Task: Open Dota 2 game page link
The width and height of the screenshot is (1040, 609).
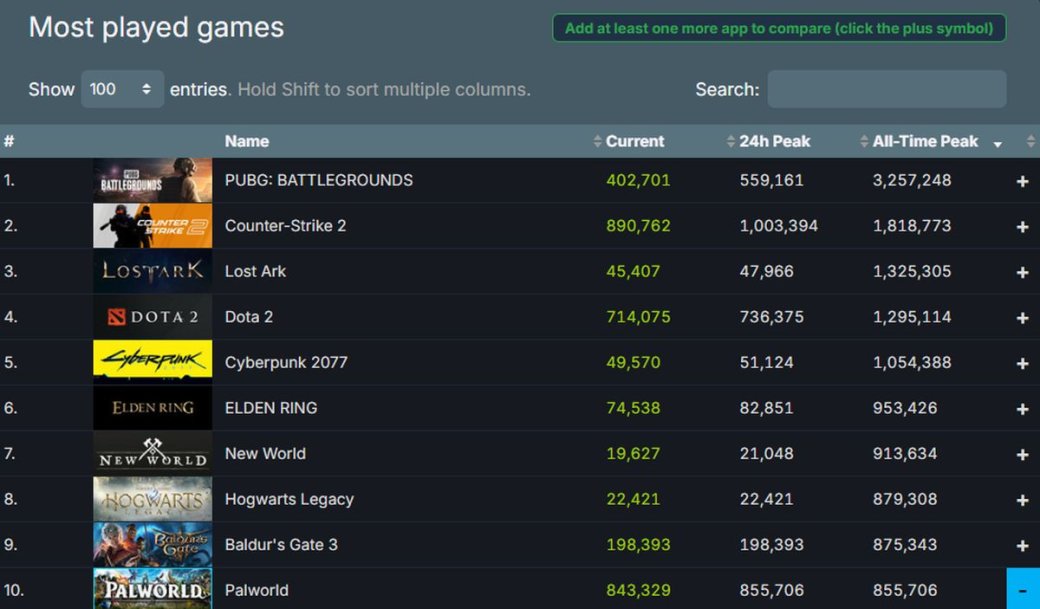Action: pos(249,316)
